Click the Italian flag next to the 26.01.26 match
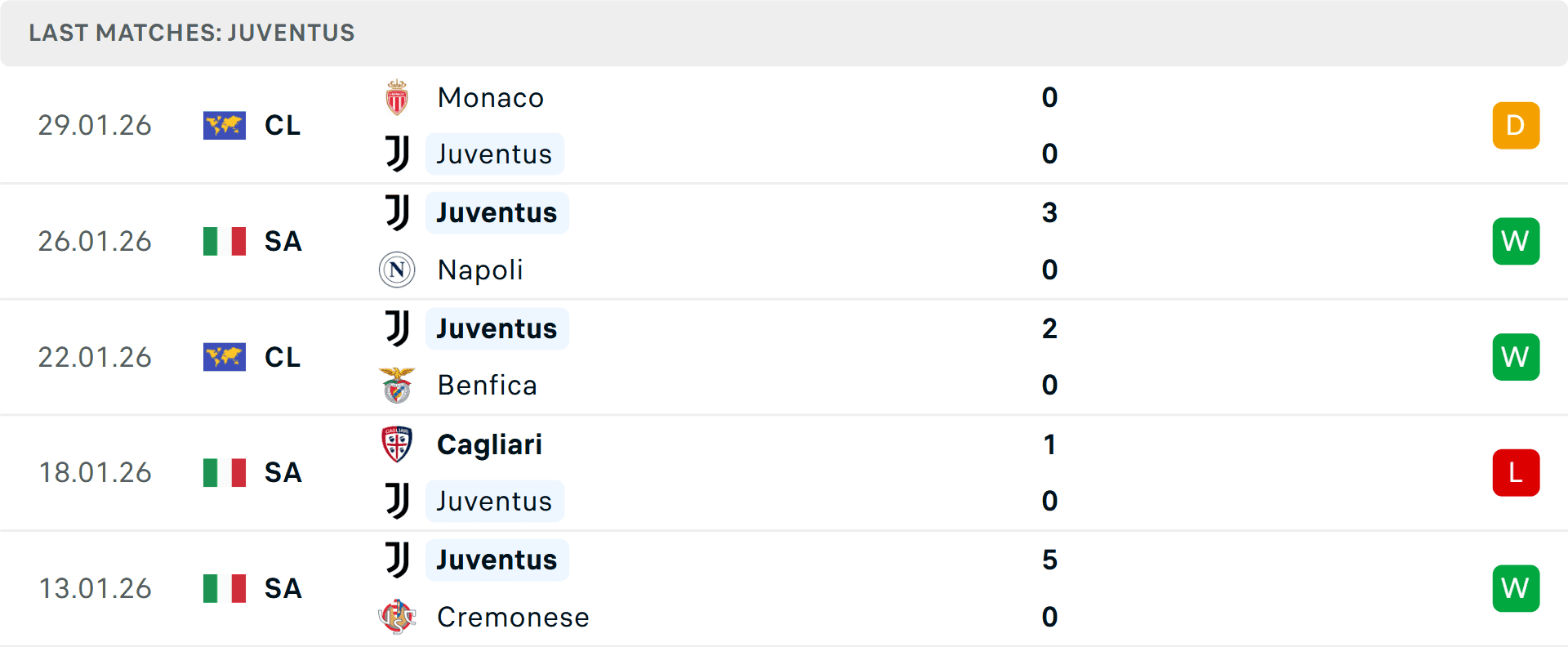This screenshot has height=647, width=1568. pos(225,241)
